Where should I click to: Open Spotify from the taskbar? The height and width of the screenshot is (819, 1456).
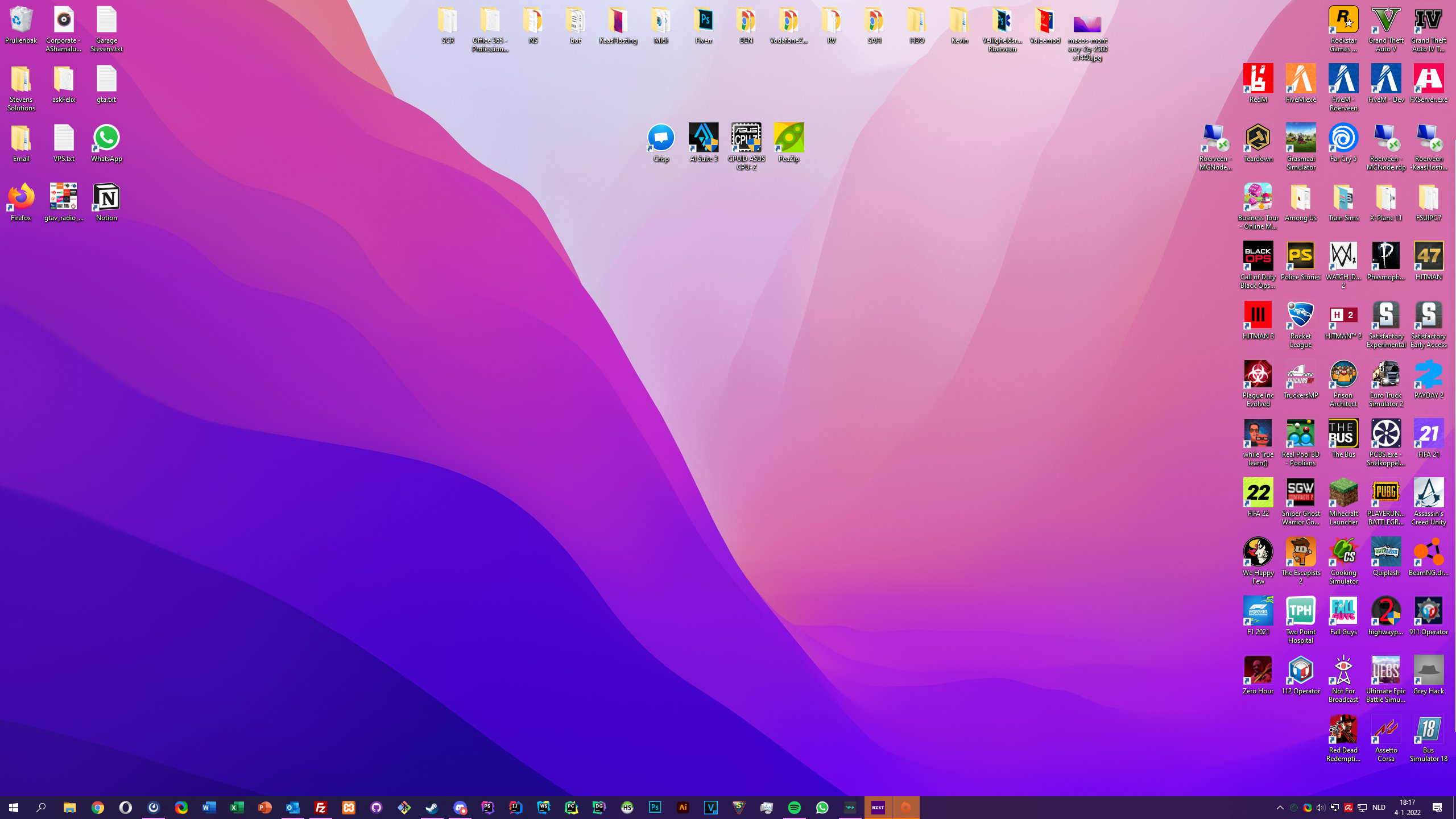point(794,808)
